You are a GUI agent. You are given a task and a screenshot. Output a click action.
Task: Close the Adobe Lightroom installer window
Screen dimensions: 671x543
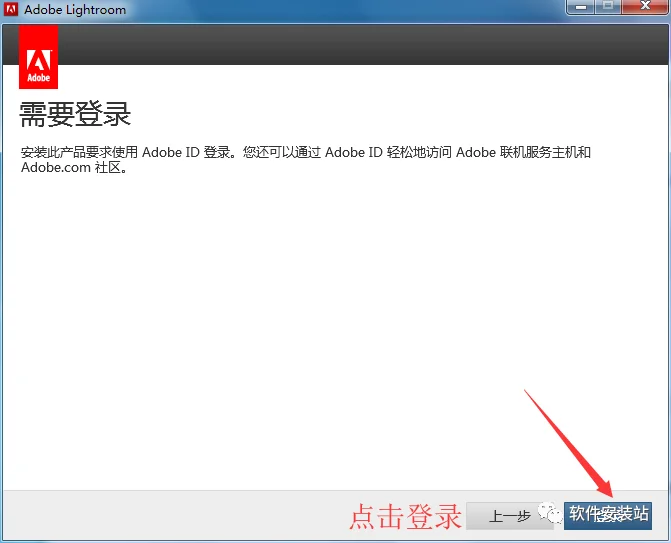646,6
